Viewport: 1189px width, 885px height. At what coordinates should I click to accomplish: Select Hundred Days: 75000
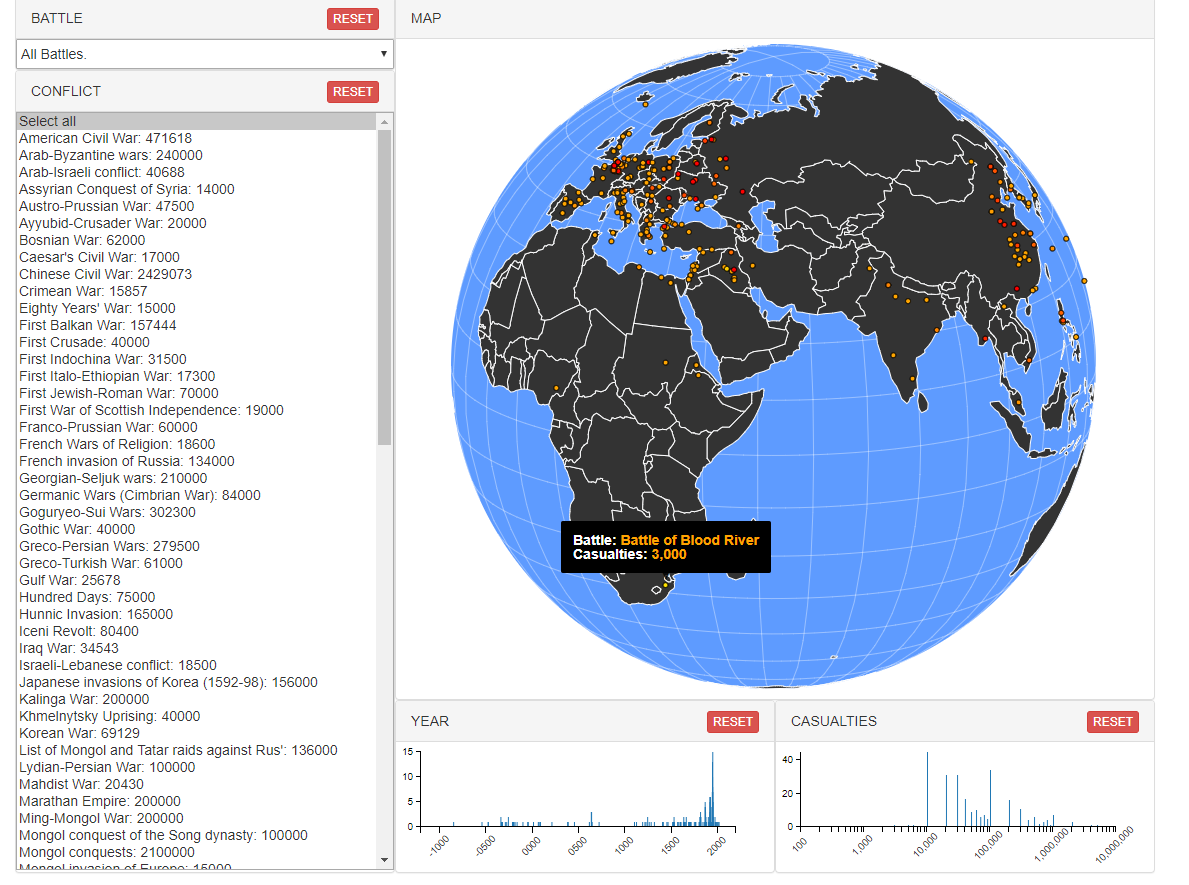point(196,597)
